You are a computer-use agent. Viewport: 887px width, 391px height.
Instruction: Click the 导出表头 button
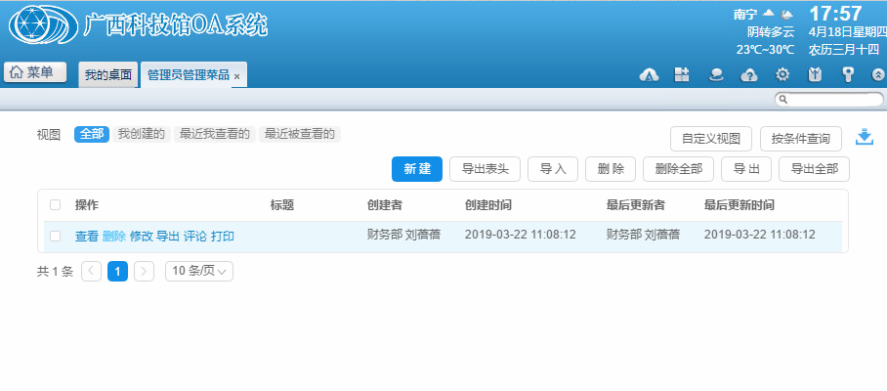click(x=485, y=169)
